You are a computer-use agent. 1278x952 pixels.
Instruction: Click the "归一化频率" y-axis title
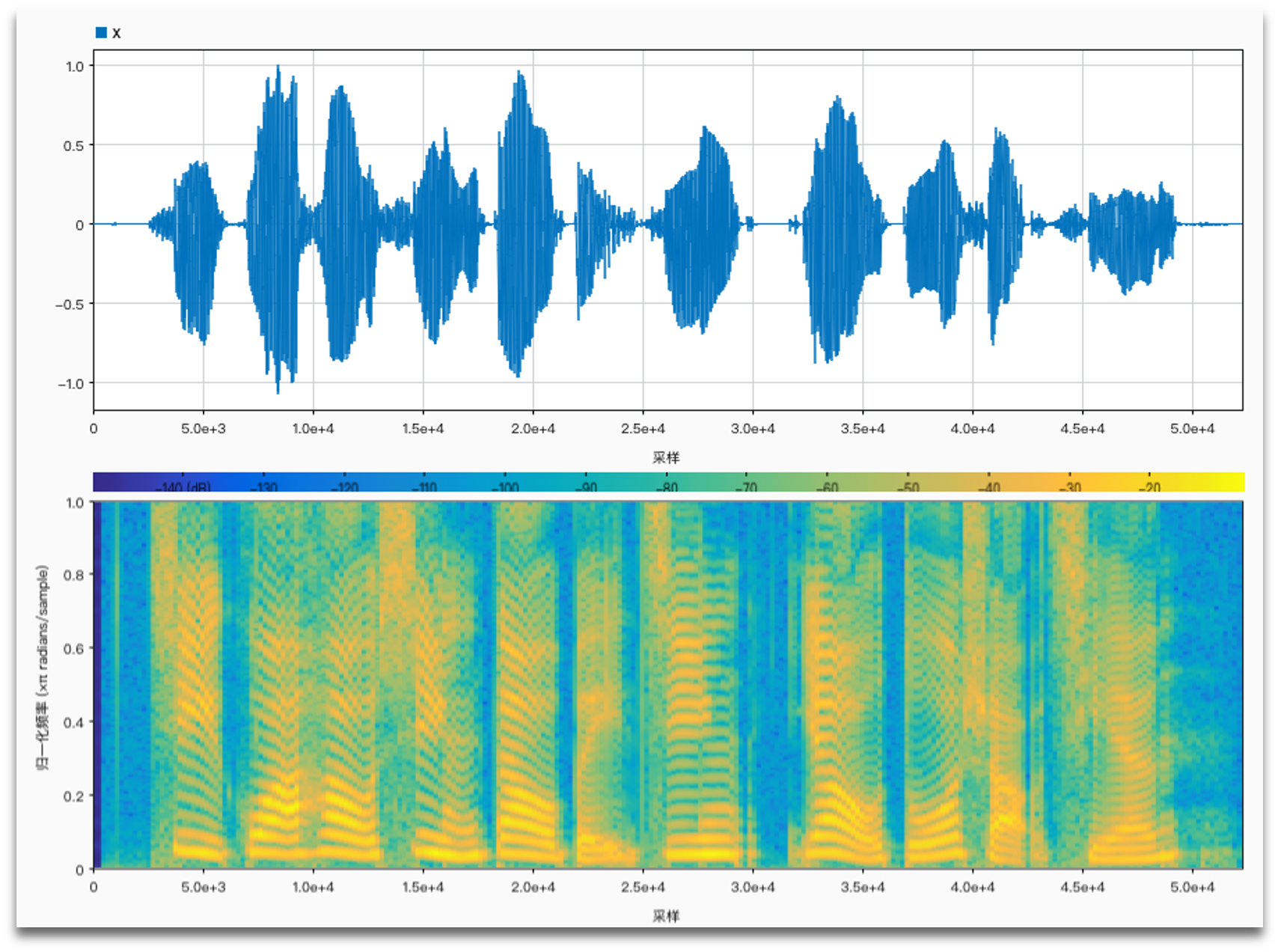click(43, 668)
